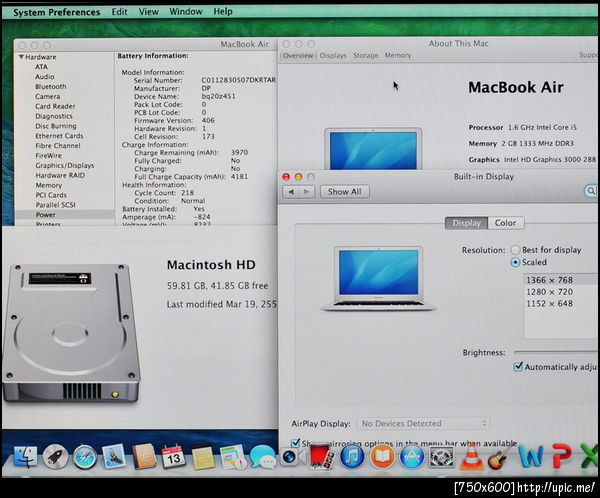Choose the 1366 × 768 resolution
This screenshot has height=498, width=600.
tap(561, 280)
